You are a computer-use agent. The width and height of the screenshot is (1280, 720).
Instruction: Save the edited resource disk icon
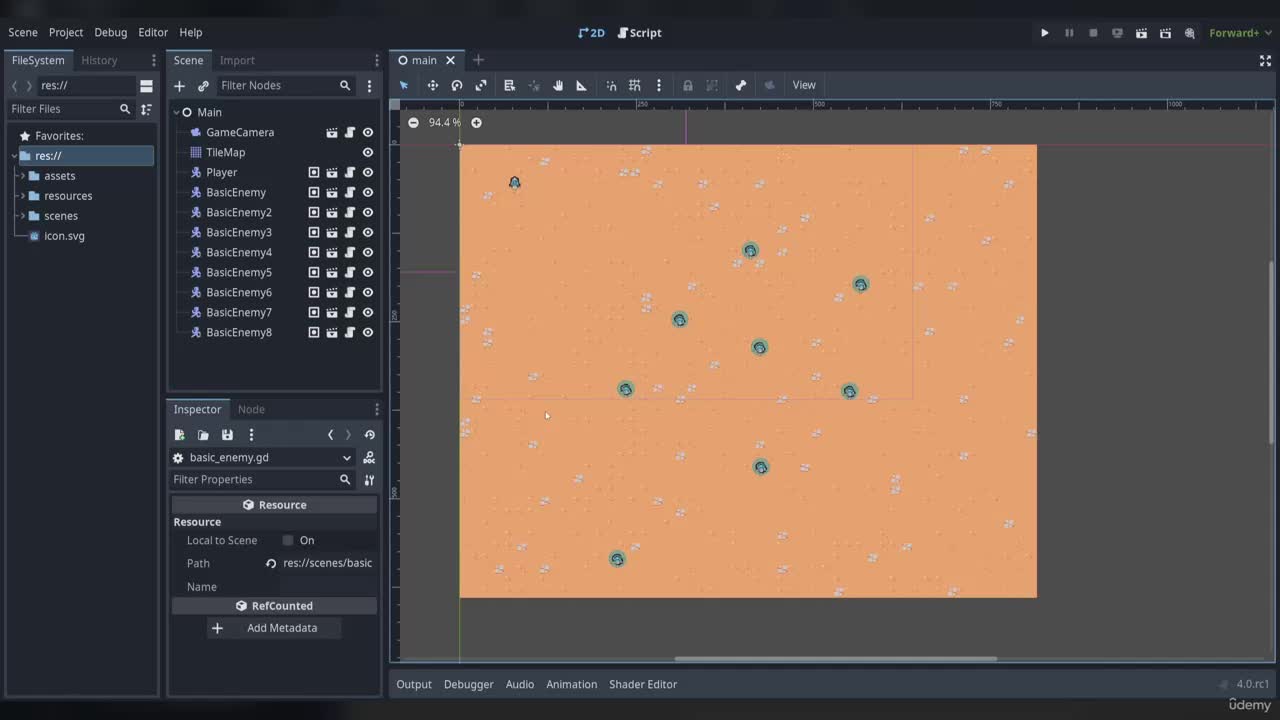[227, 435]
